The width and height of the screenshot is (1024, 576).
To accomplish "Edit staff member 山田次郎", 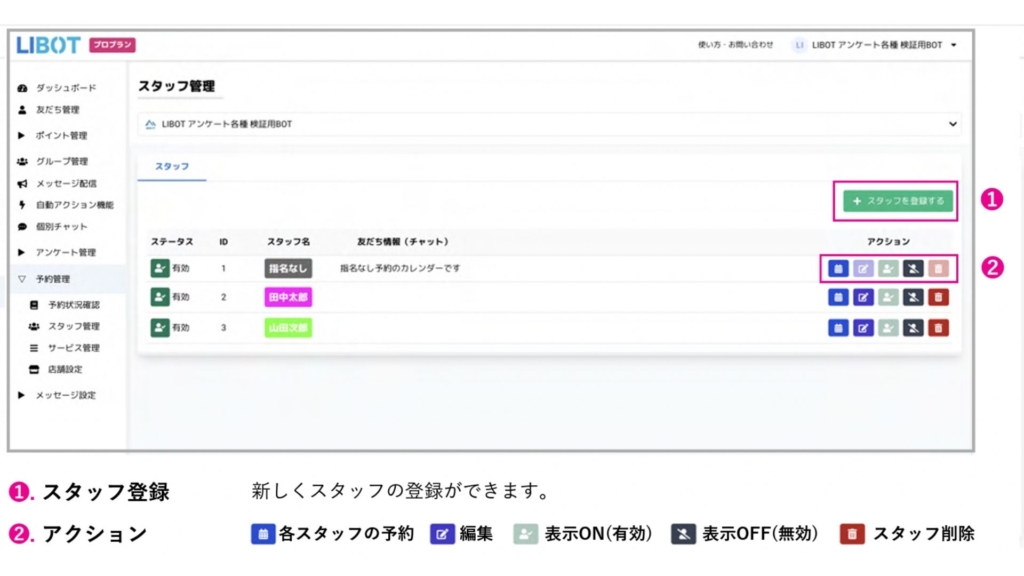I will (x=863, y=328).
